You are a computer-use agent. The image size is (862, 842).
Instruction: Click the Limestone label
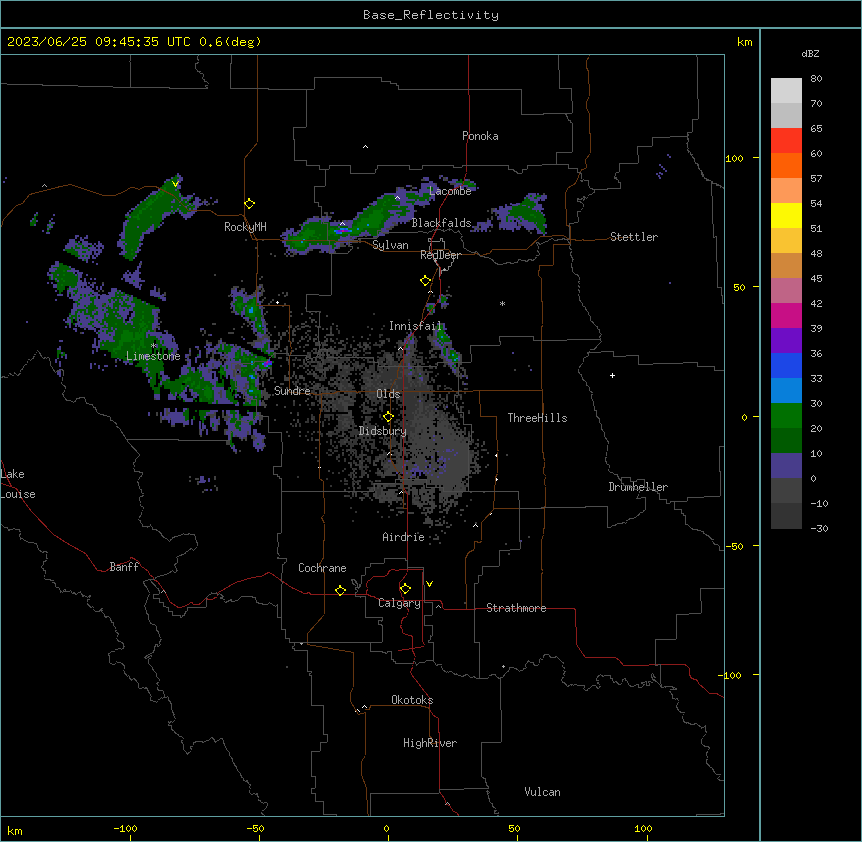(153, 356)
